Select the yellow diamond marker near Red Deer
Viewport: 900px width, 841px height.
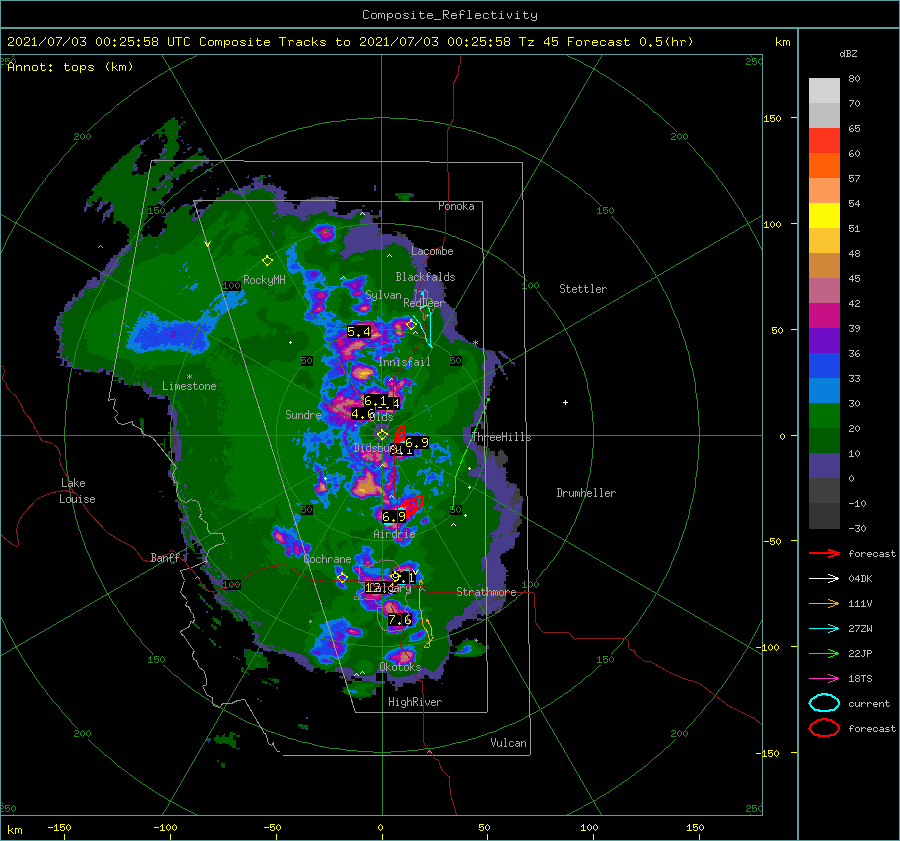tap(411, 325)
